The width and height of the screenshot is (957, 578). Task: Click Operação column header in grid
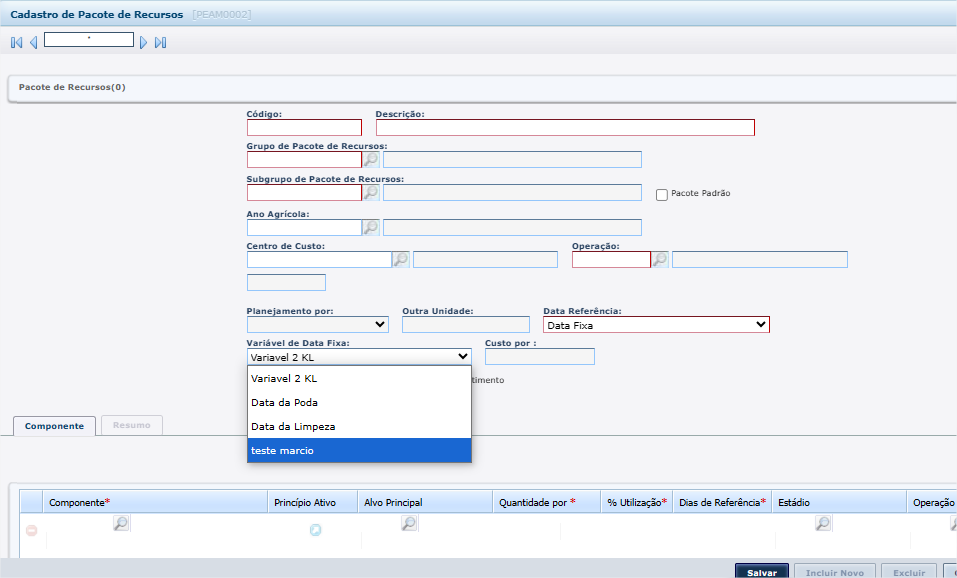[x=933, y=502]
